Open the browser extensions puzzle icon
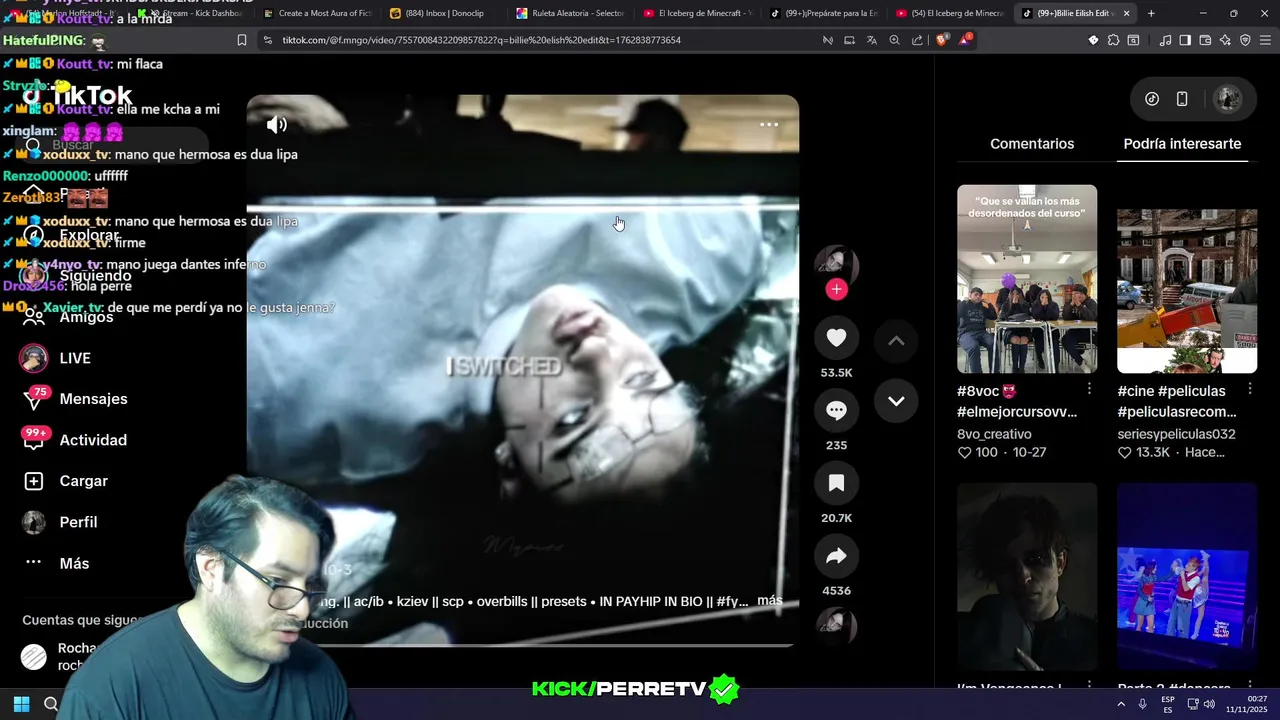The height and width of the screenshot is (720, 1280). coord(1113,40)
